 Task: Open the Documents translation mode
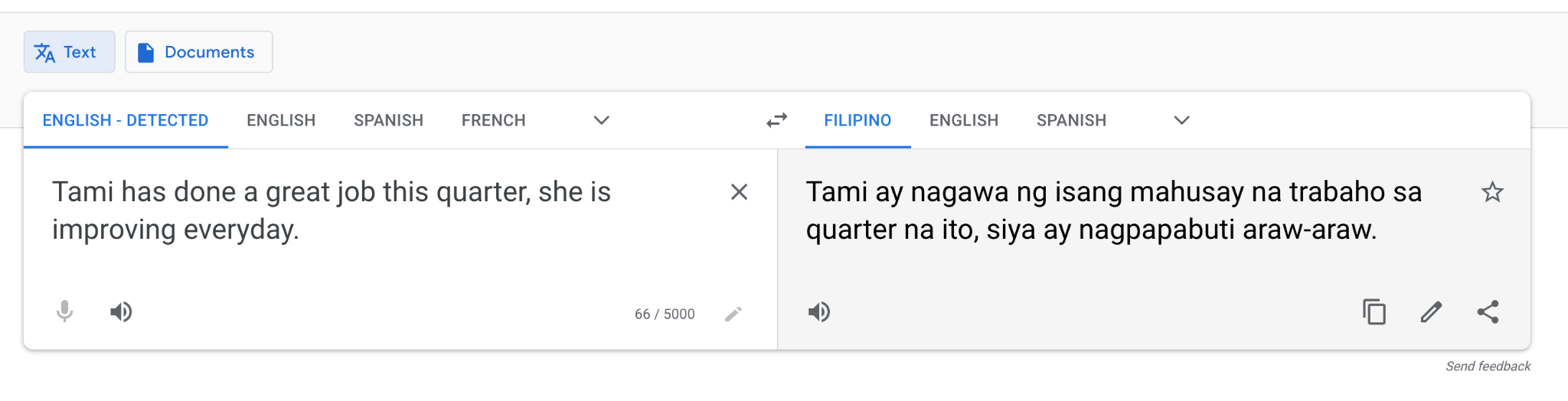(x=199, y=52)
